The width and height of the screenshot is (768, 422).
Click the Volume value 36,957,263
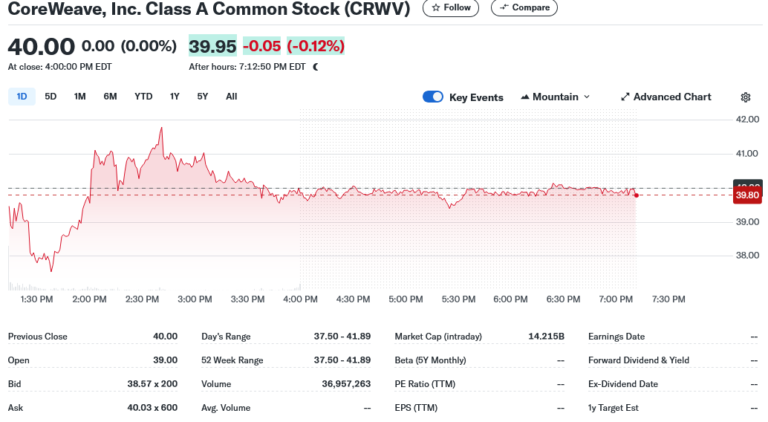pyautogui.click(x=346, y=384)
